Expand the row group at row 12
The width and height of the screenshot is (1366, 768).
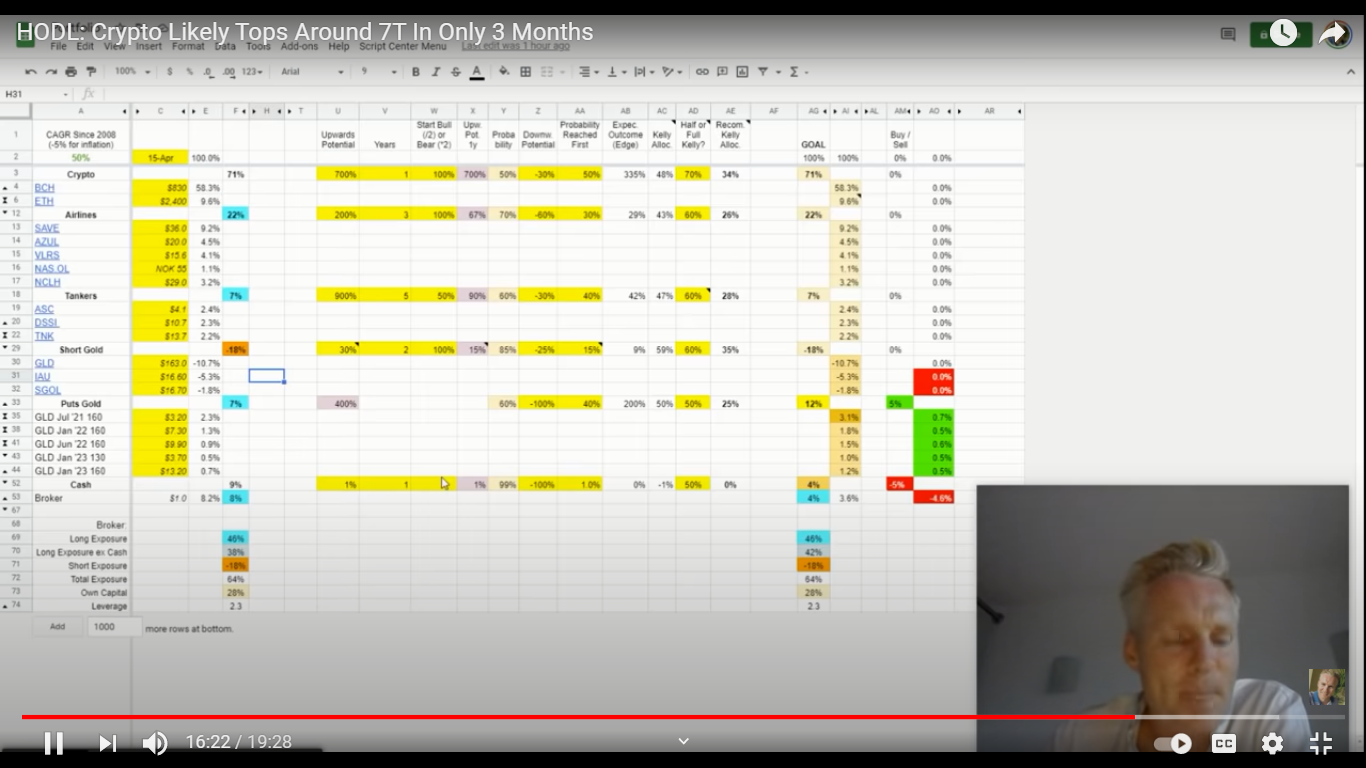5,214
